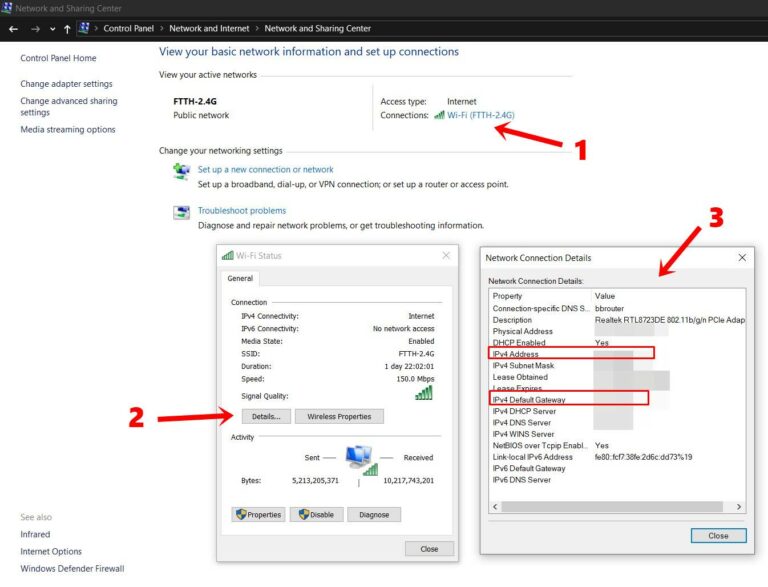Image resolution: width=768 pixels, height=587 pixels.
Task: Click the Set up new connection icon
Action: (181, 171)
